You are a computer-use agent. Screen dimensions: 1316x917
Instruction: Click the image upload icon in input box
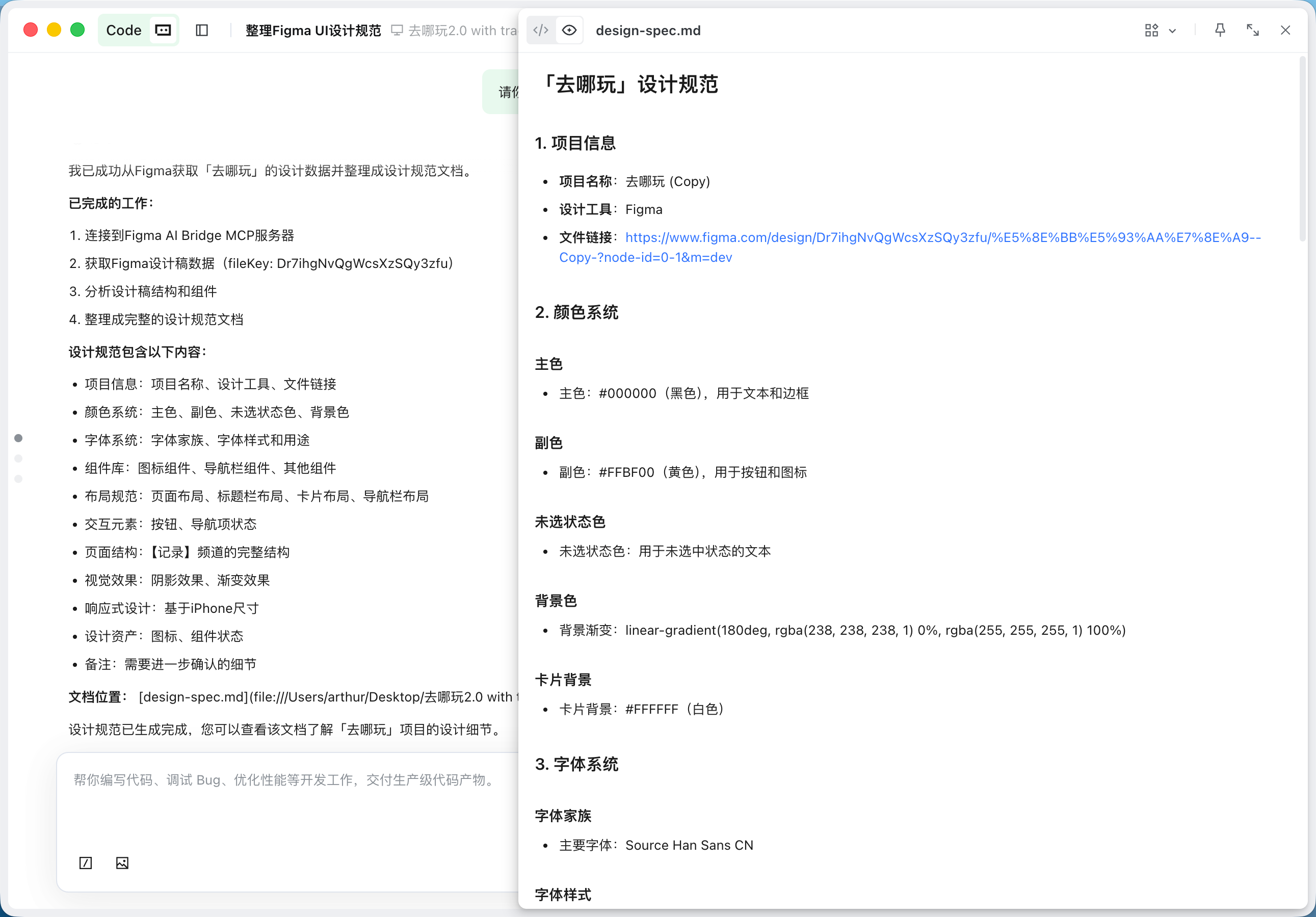pos(122,862)
